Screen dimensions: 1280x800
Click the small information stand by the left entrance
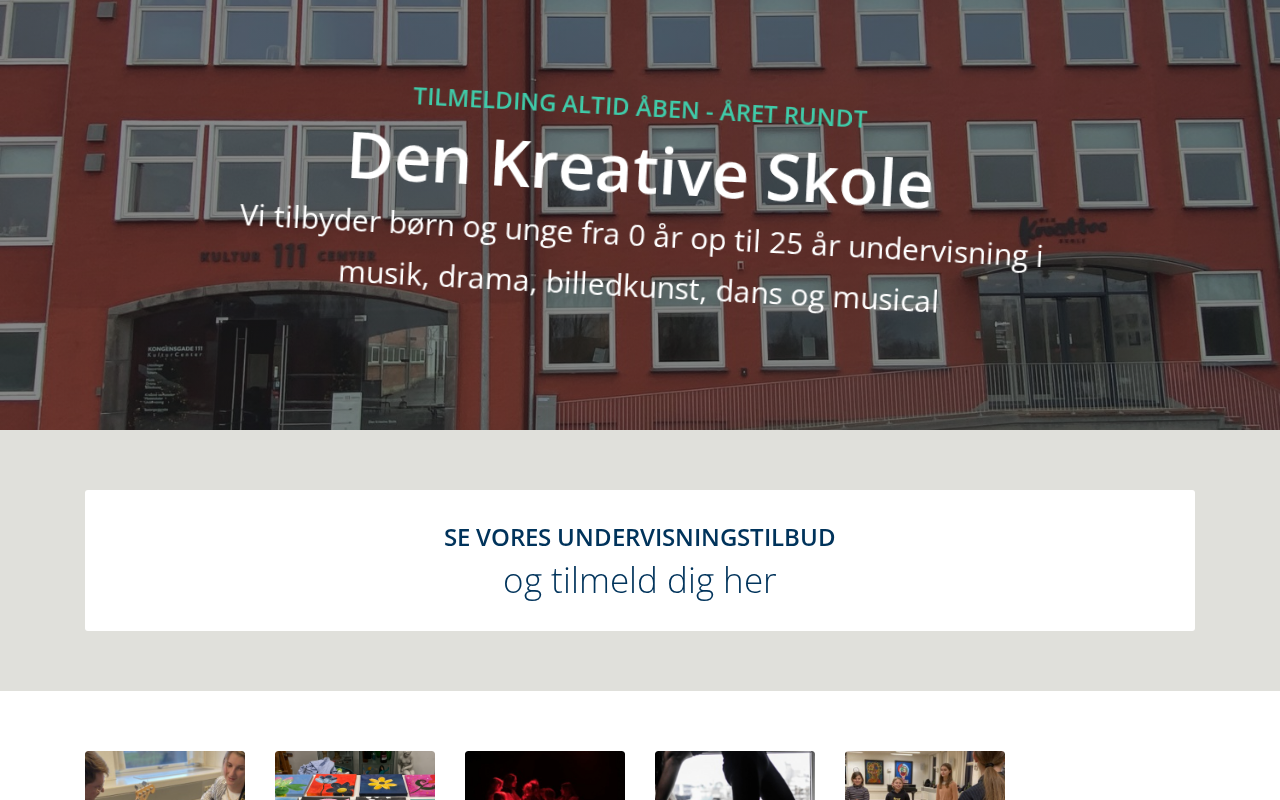click(345, 412)
